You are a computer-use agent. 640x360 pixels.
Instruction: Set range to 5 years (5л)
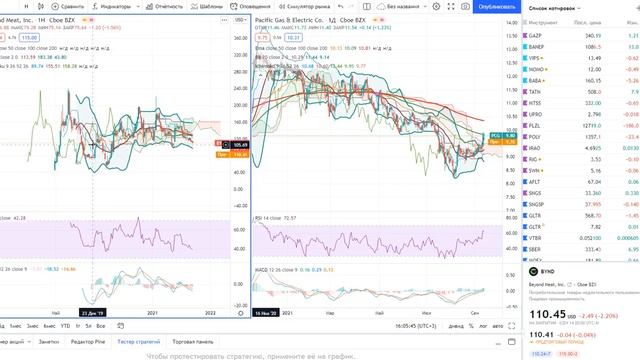point(88,326)
